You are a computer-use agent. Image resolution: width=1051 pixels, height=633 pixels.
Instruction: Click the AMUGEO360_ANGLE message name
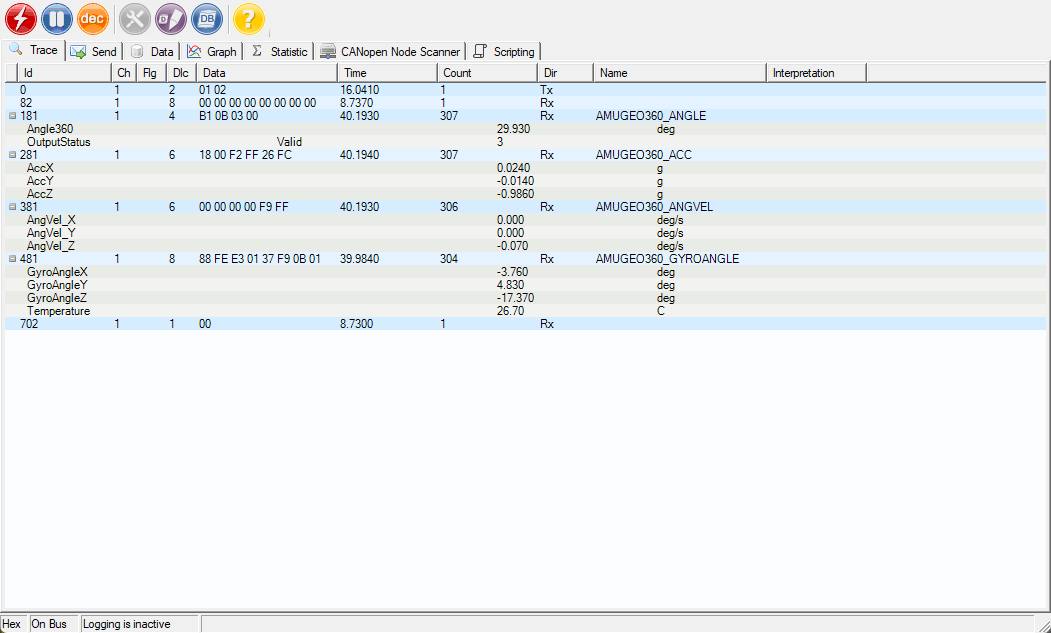tap(651, 116)
